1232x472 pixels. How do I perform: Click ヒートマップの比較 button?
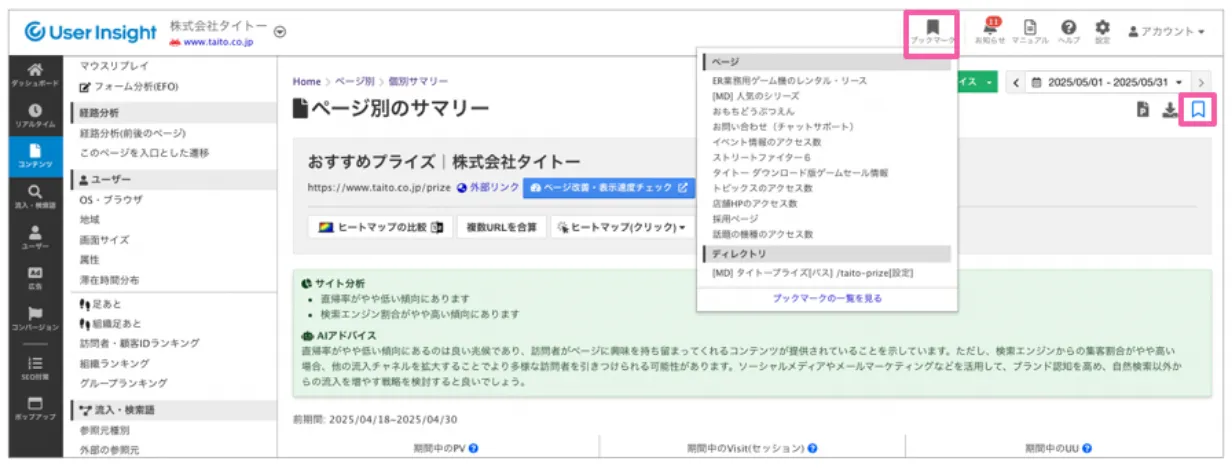coord(379,228)
